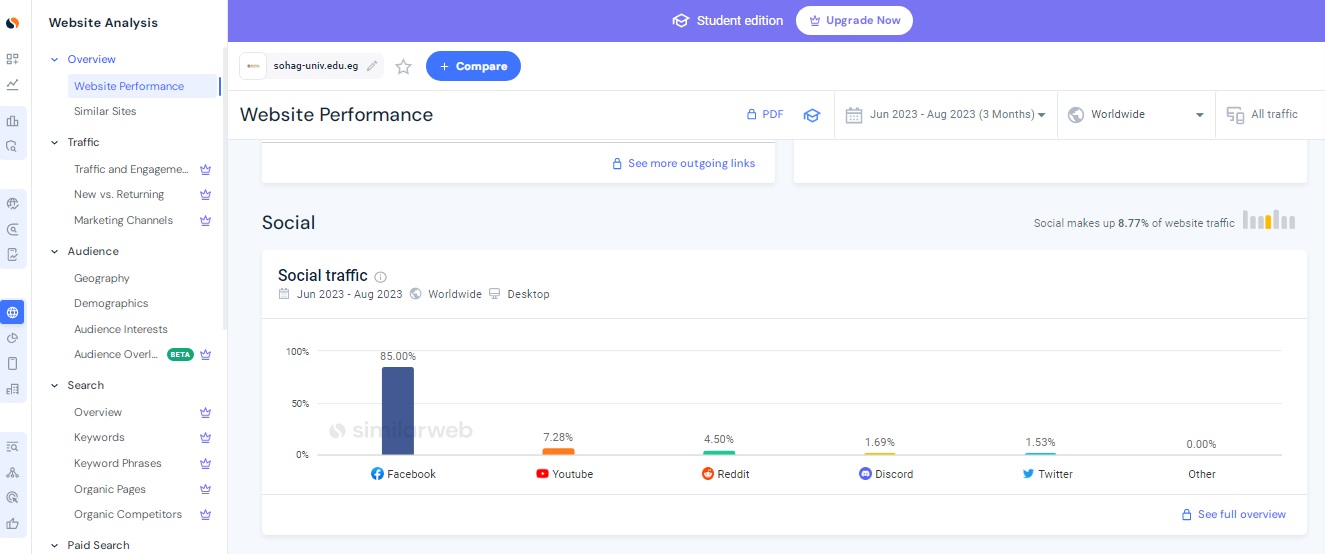Open Similar Sites page

pos(105,112)
